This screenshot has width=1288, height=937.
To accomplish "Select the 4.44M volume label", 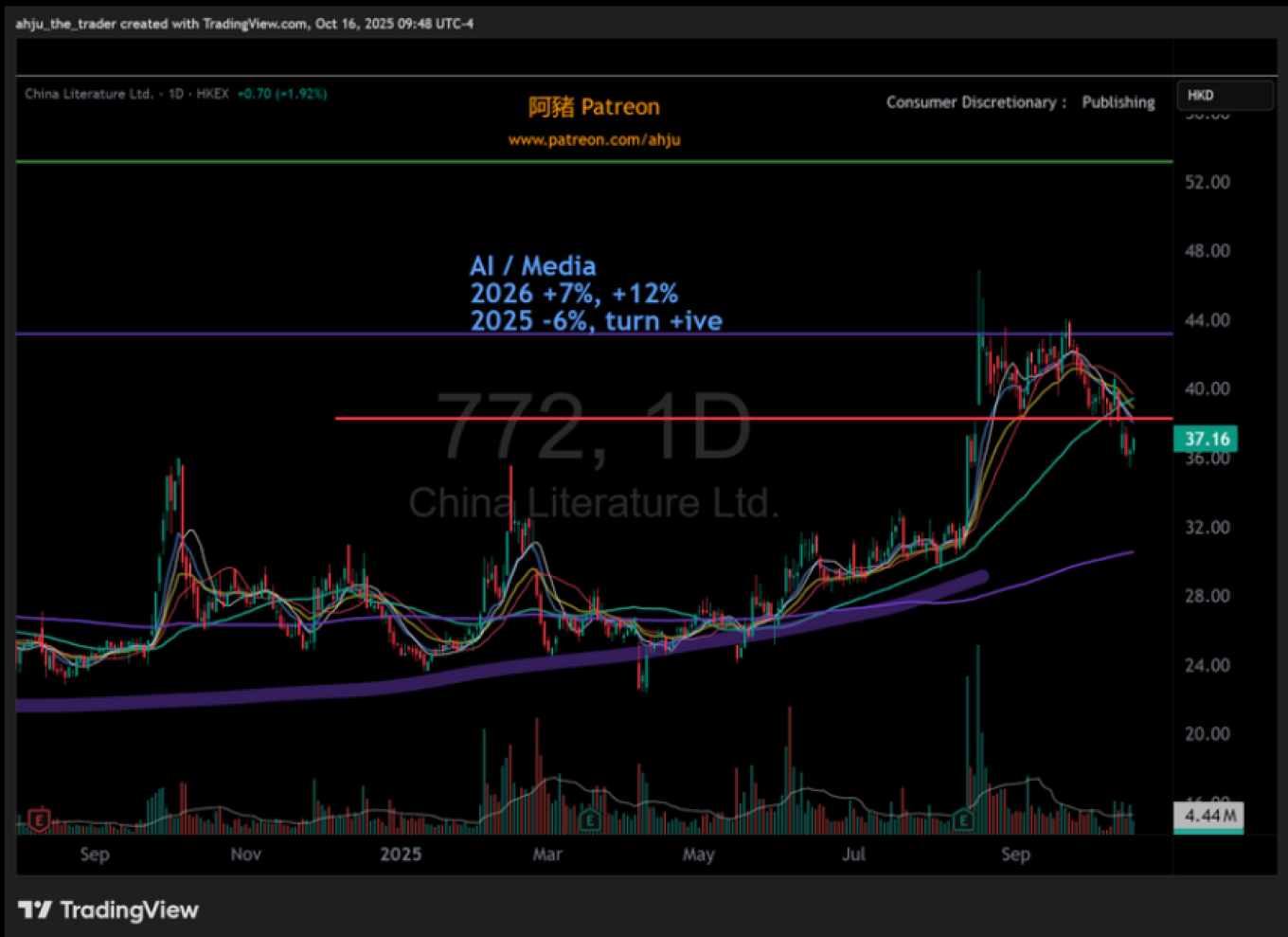I will click(1208, 815).
